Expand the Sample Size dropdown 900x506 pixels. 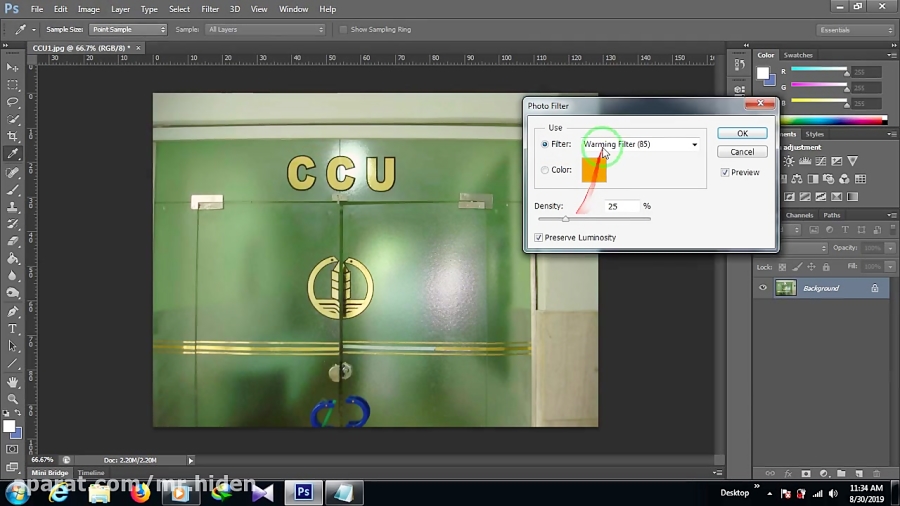(x=128, y=30)
